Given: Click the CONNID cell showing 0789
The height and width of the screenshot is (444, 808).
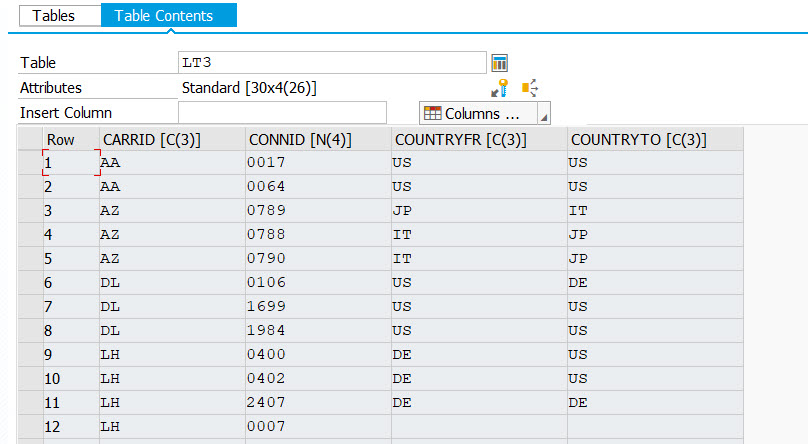Looking at the screenshot, I should (317, 210).
